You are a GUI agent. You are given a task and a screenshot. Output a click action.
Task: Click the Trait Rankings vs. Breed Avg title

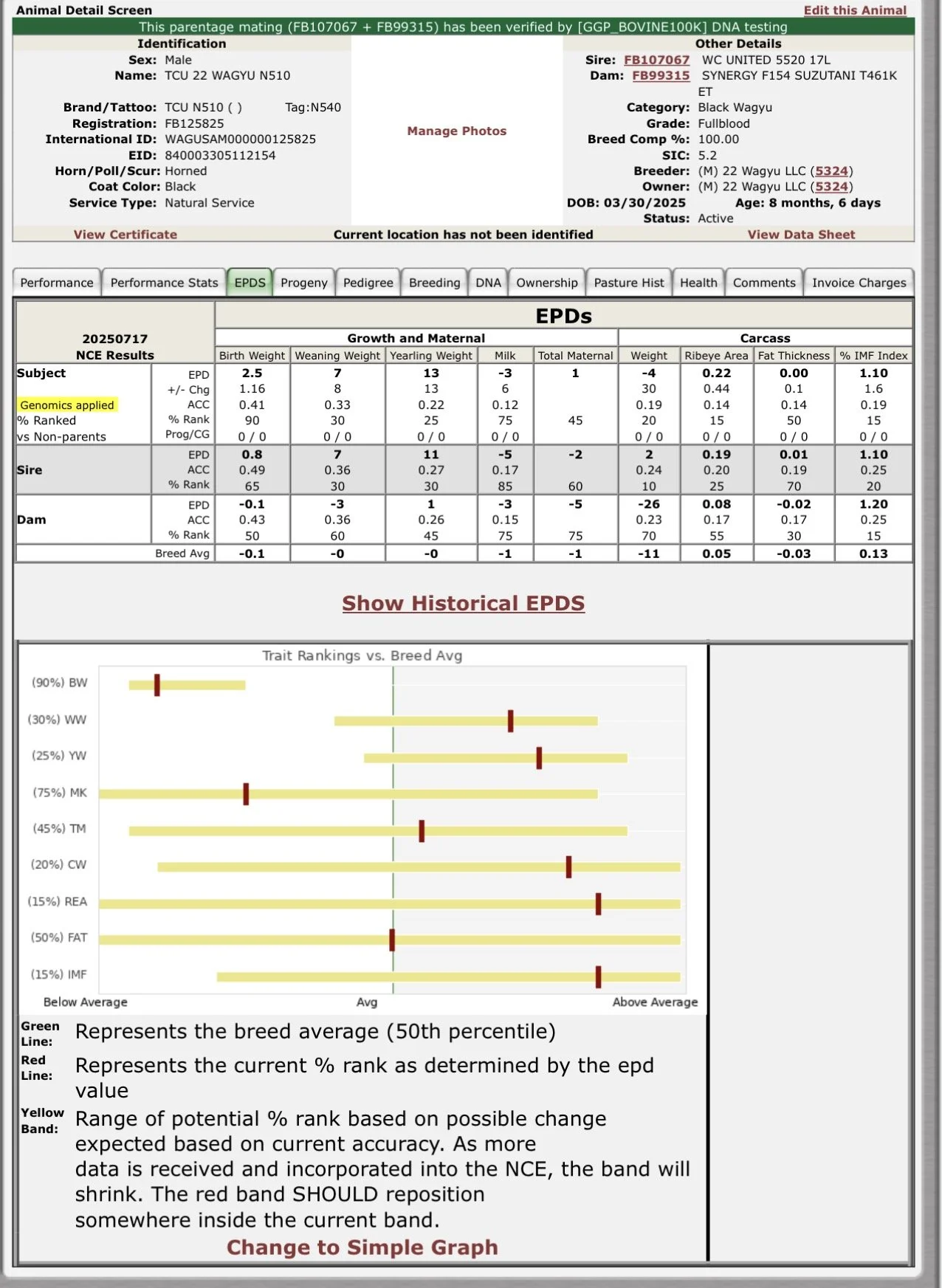click(362, 655)
